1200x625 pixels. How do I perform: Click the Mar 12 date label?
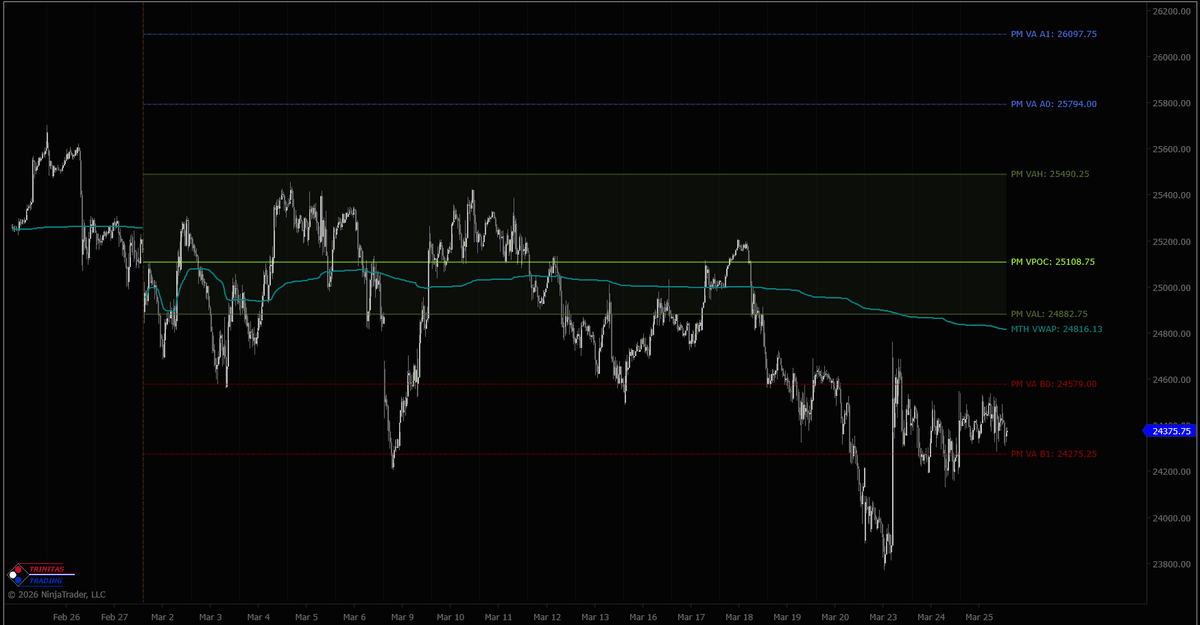[x=547, y=618]
